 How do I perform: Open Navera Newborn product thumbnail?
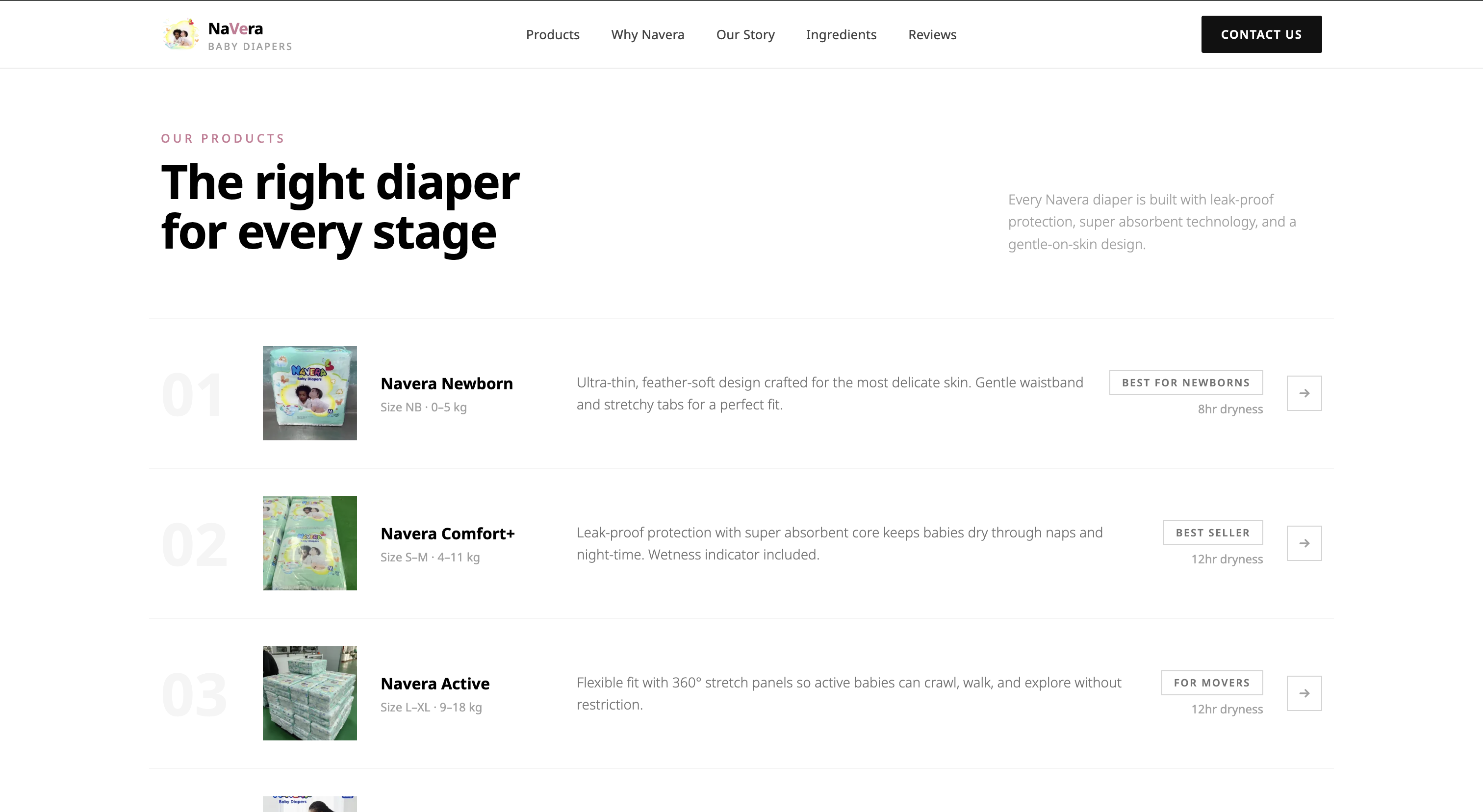point(310,393)
